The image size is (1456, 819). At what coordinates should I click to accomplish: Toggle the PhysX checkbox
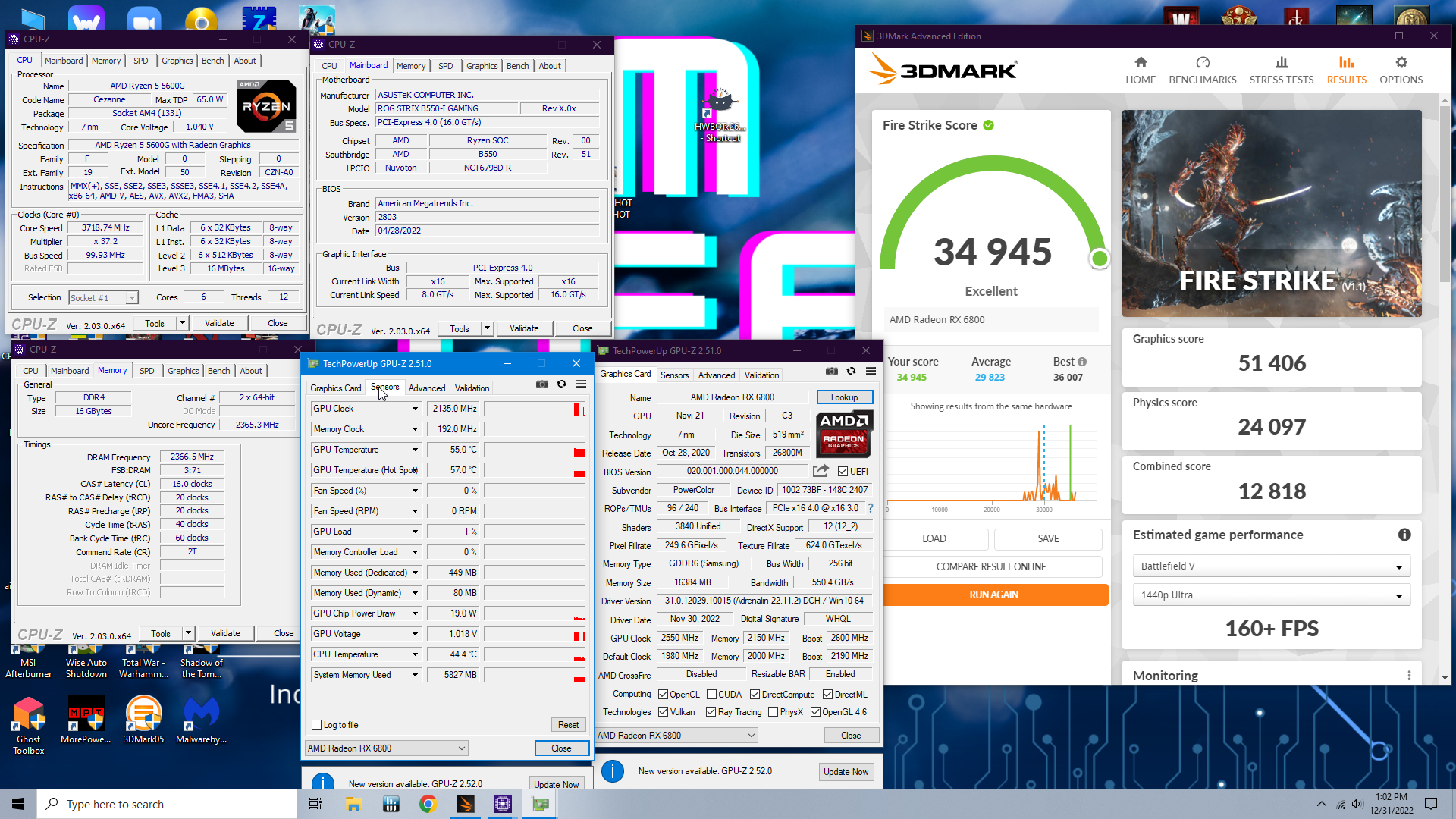click(x=773, y=712)
